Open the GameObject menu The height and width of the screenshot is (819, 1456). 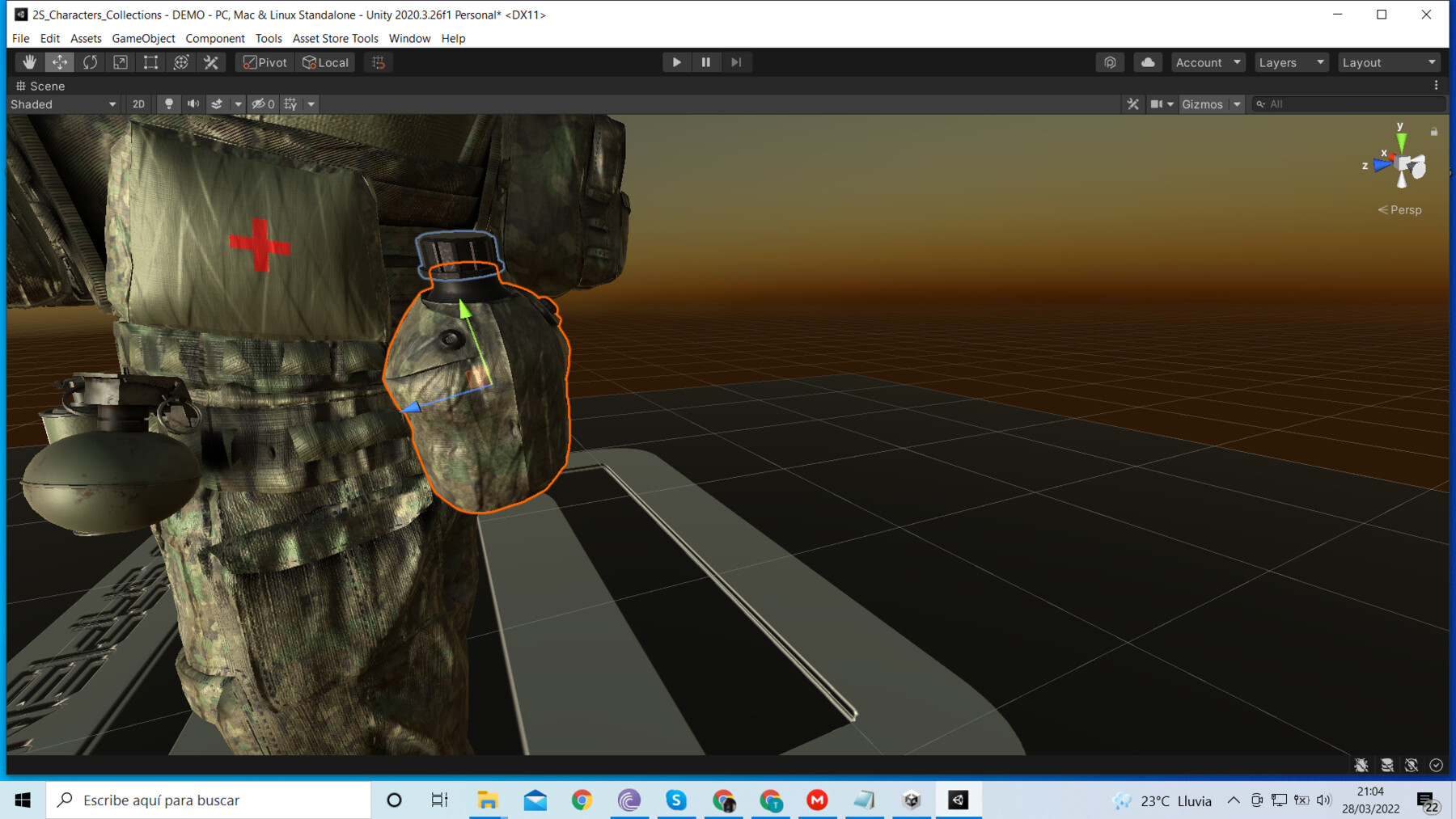[x=143, y=38]
